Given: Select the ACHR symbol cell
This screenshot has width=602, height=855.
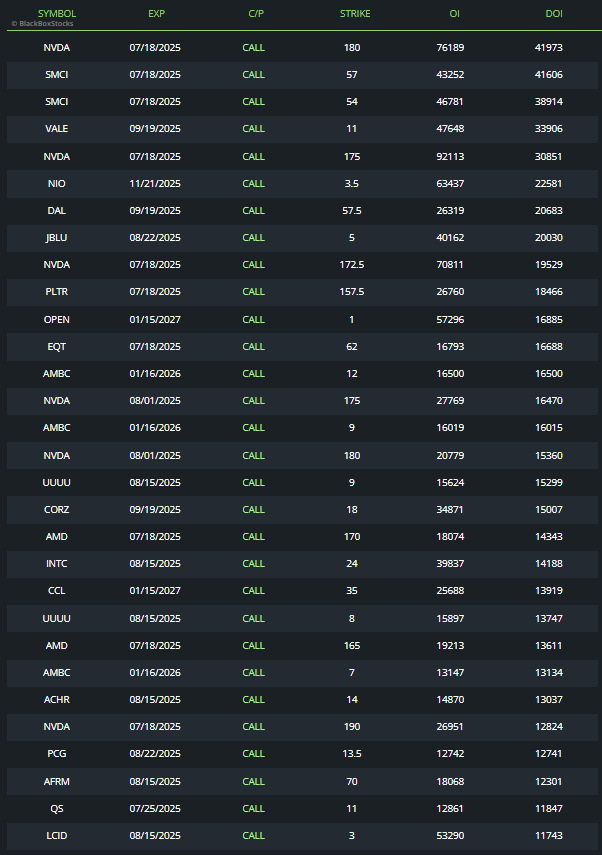Looking at the screenshot, I should click(57, 700).
